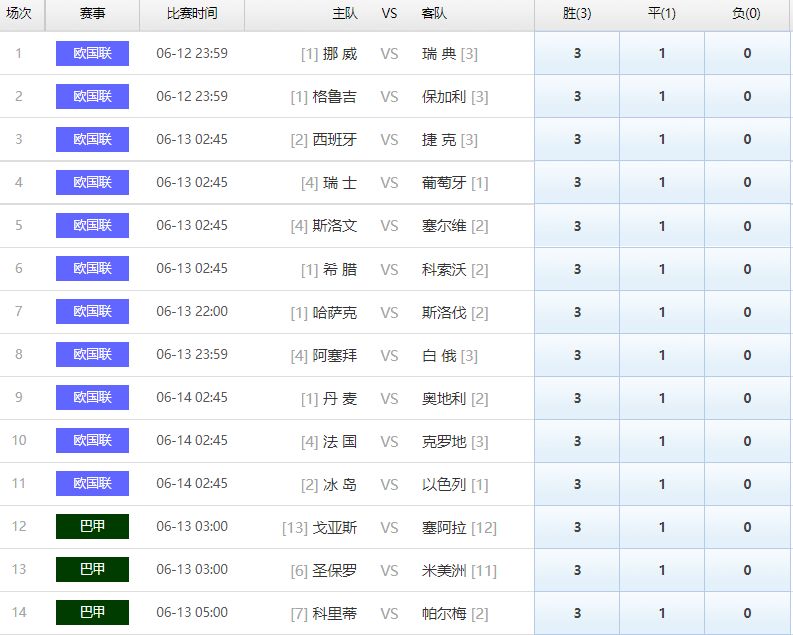
Task: Select win (3) for 希腊 vs 科索沃
Action: point(577,268)
